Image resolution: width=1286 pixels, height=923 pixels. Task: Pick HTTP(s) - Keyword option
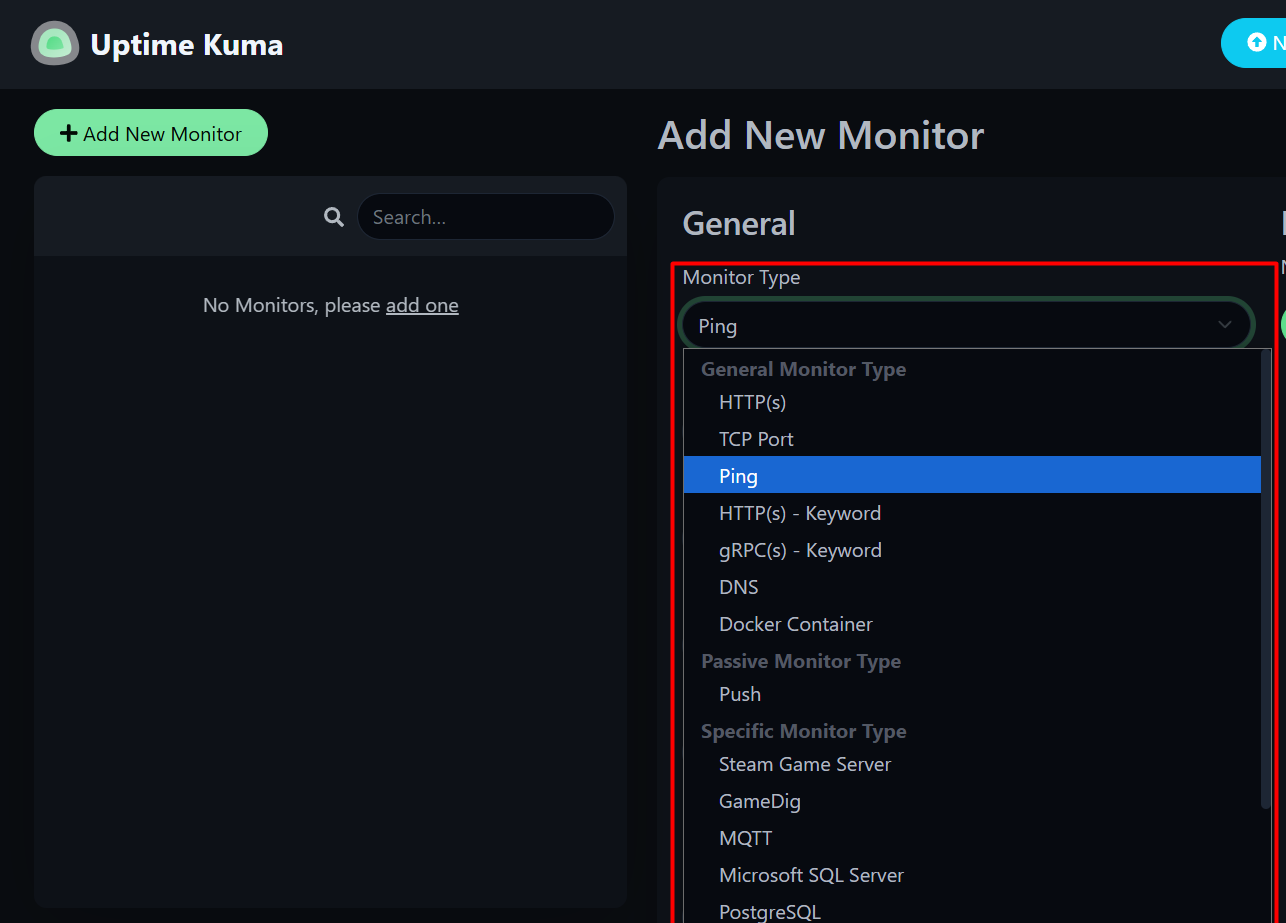tap(972, 513)
